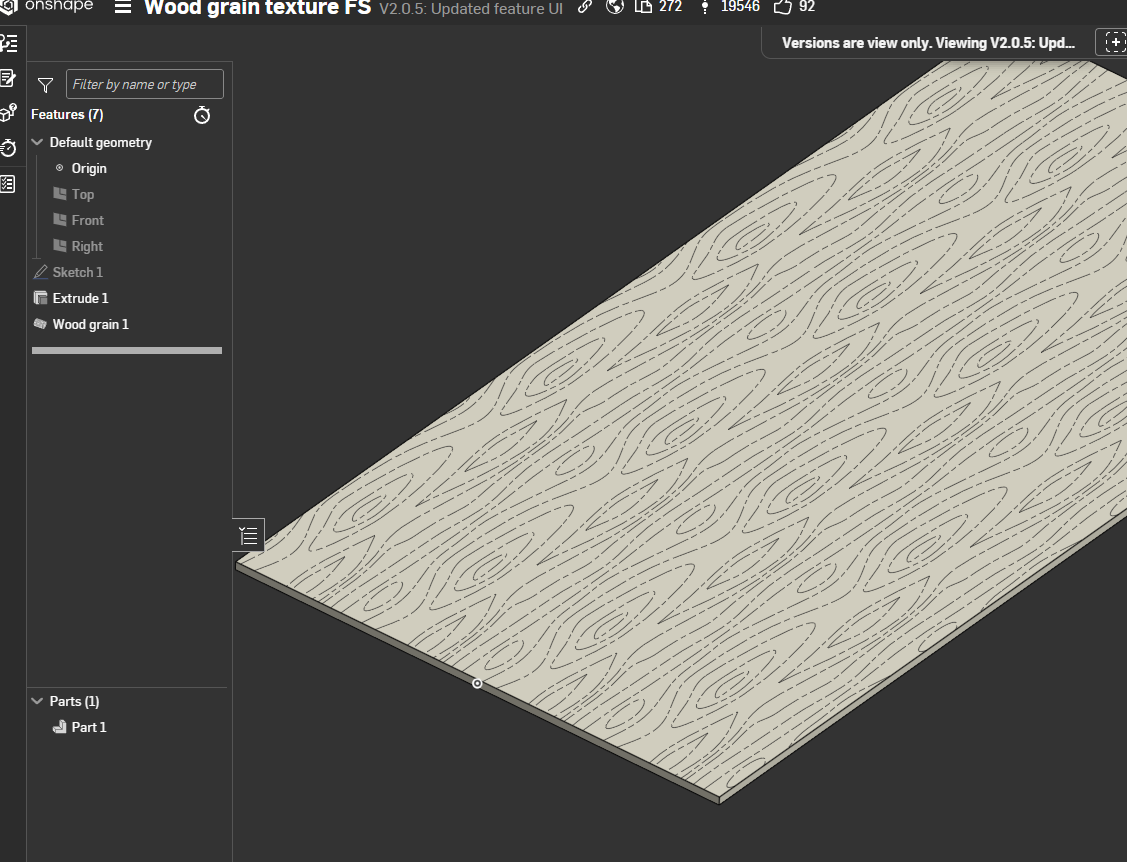This screenshot has height=862, width=1127.
Task: Click the link chain icon
Action: point(585,6)
